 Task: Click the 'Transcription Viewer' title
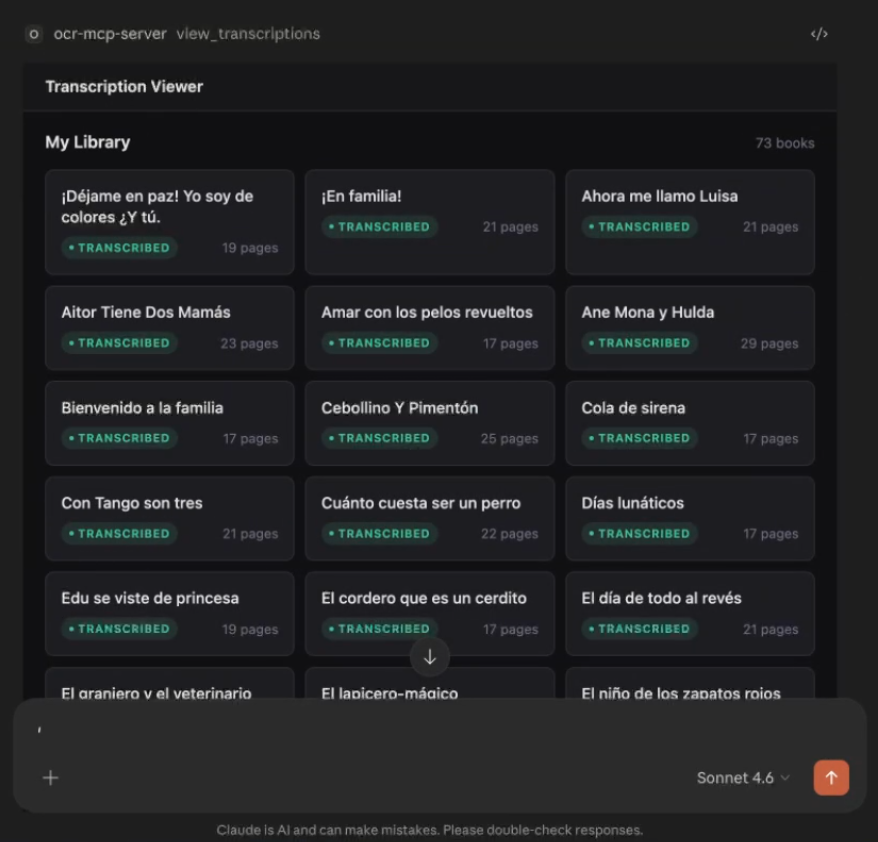coord(124,87)
